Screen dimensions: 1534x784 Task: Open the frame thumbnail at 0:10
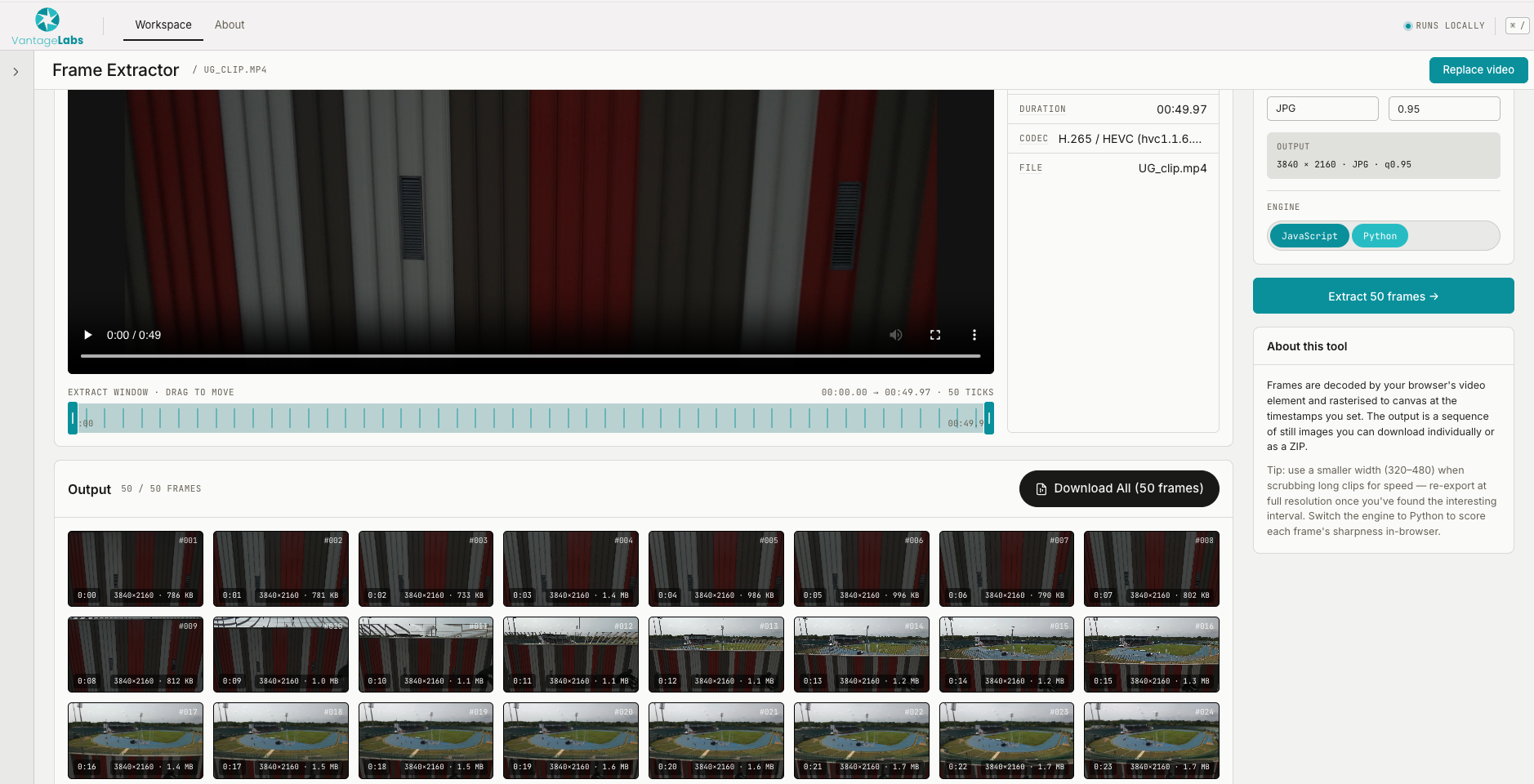tap(426, 654)
